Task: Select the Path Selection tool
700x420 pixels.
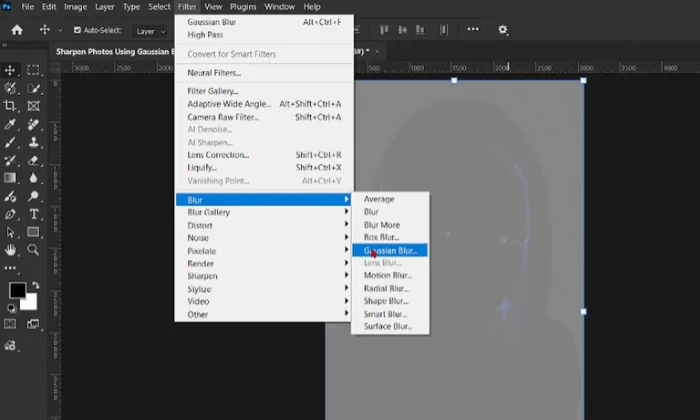Action: click(9, 232)
